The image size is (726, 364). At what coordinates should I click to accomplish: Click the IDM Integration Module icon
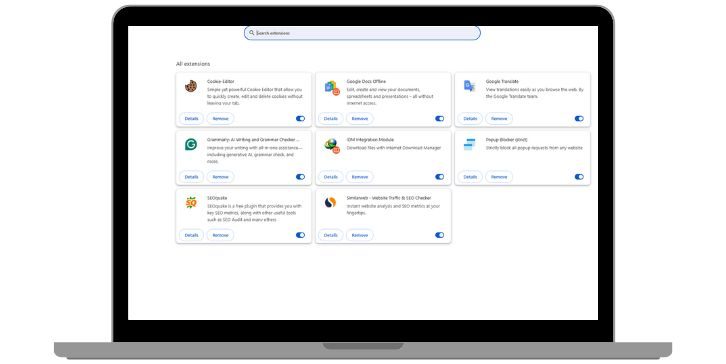[x=332, y=145]
